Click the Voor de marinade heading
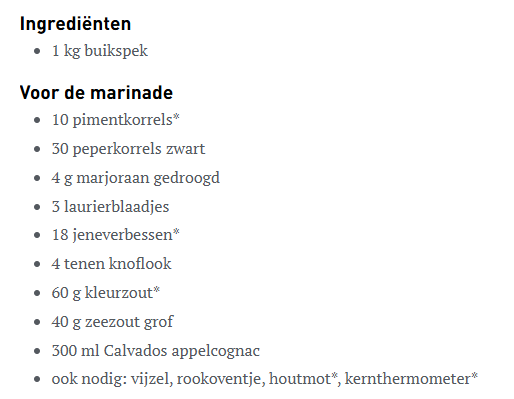514x399 pixels. pyautogui.click(x=96, y=93)
